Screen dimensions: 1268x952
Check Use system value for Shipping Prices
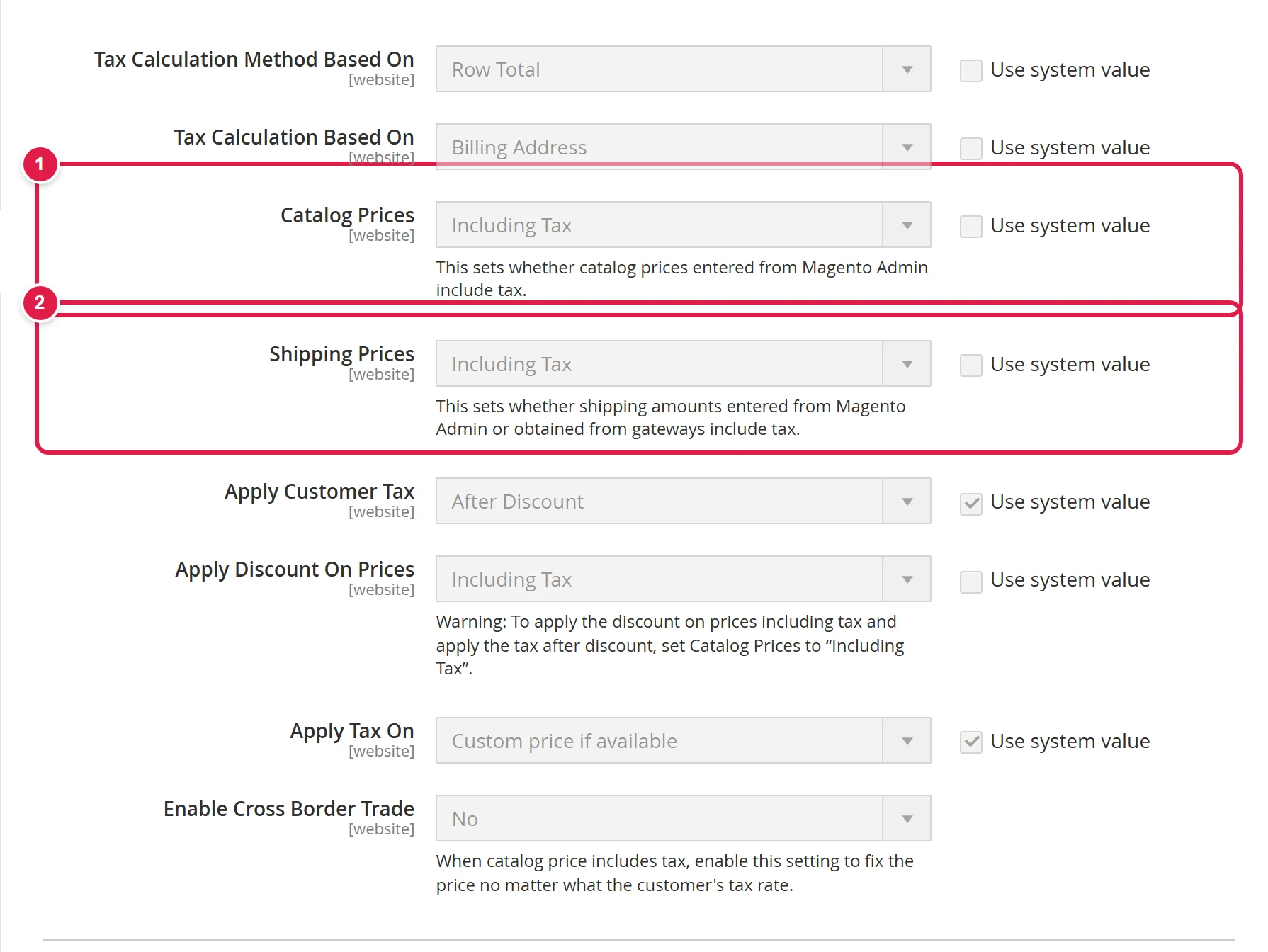pyautogui.click(x=970, y=365)
